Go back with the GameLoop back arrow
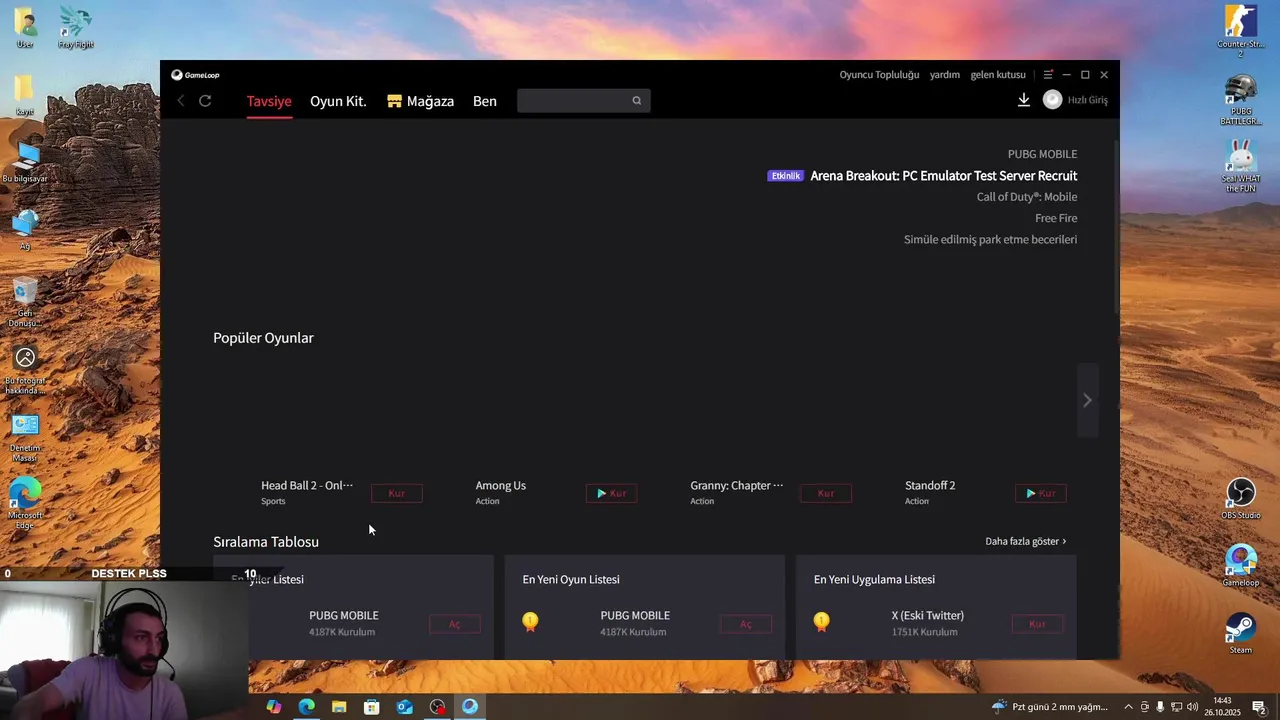 (x=181, y=100)
